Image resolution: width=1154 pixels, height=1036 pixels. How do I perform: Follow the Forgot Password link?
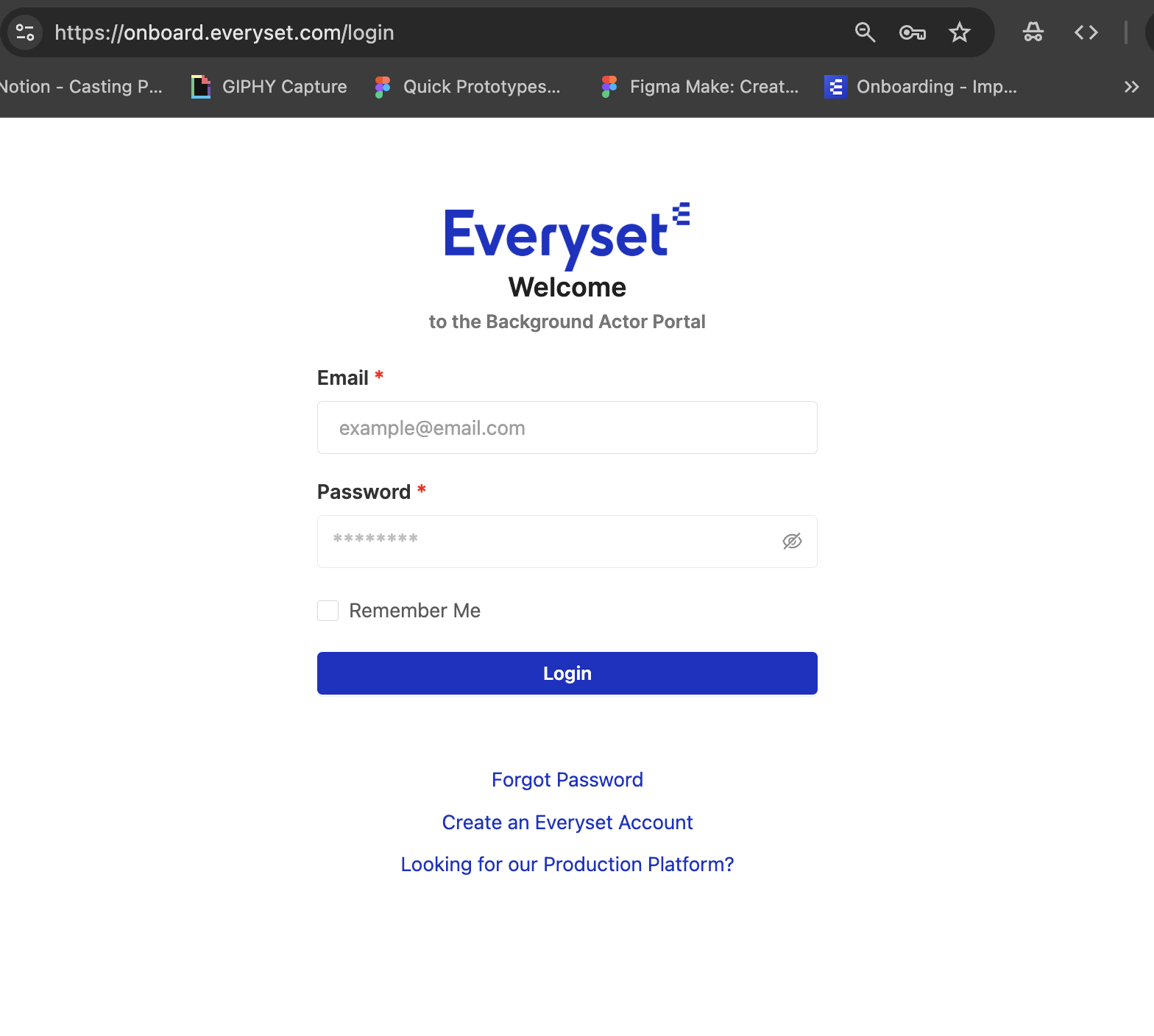tap(567, 780)
